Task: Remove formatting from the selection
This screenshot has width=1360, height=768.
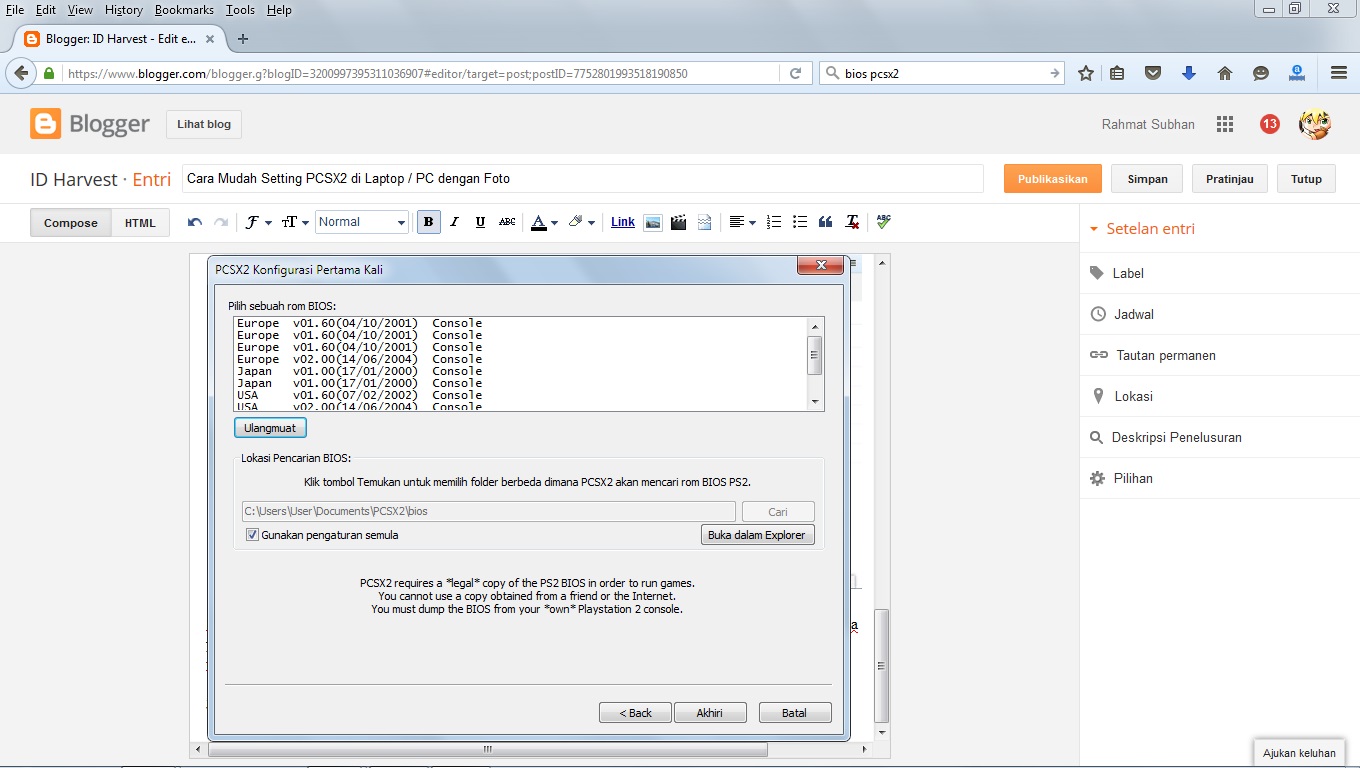Action: [x=852, y=222]
